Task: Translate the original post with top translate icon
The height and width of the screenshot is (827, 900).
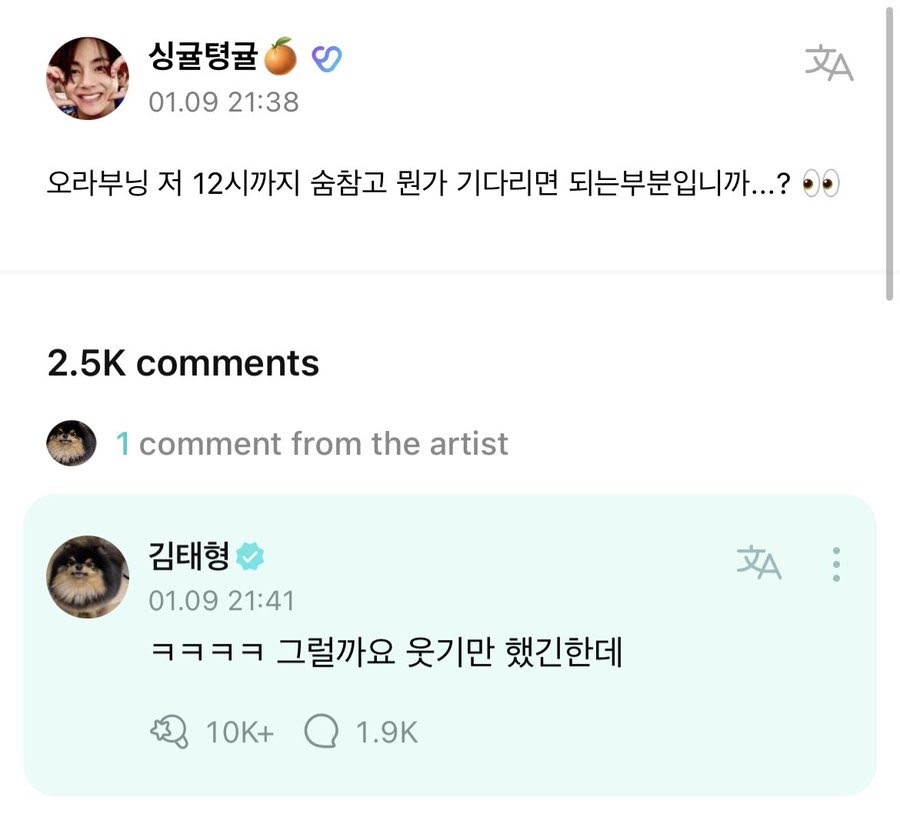Action: click(829, 63)
